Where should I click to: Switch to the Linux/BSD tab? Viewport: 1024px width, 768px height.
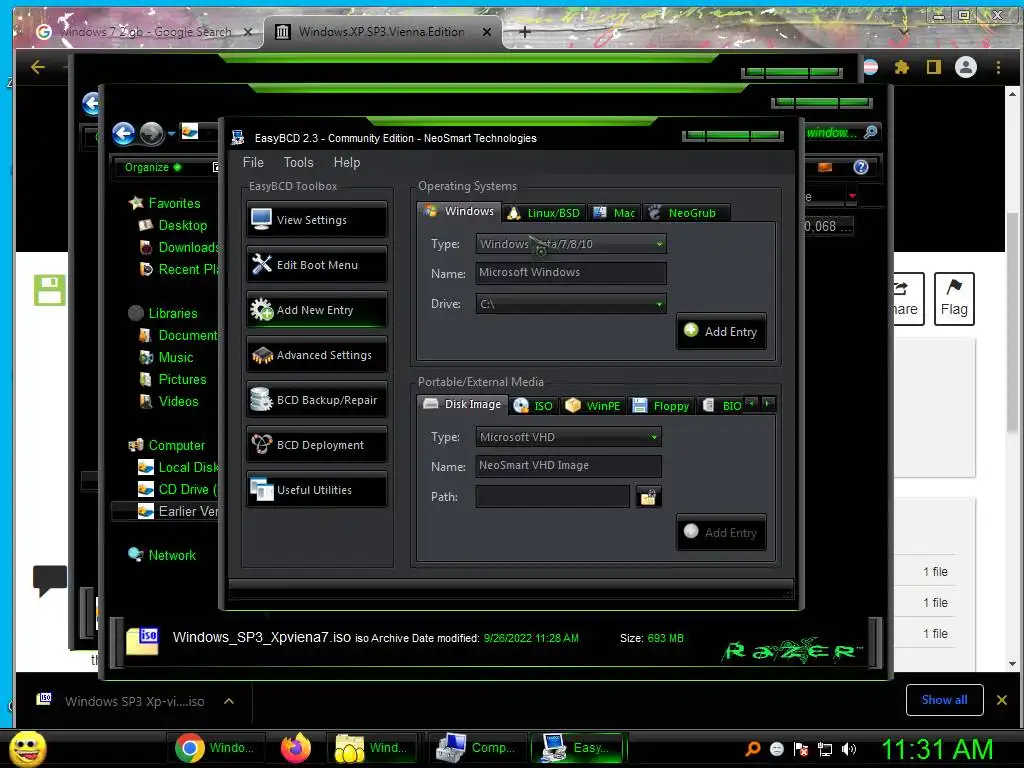(x=544, y=213)
